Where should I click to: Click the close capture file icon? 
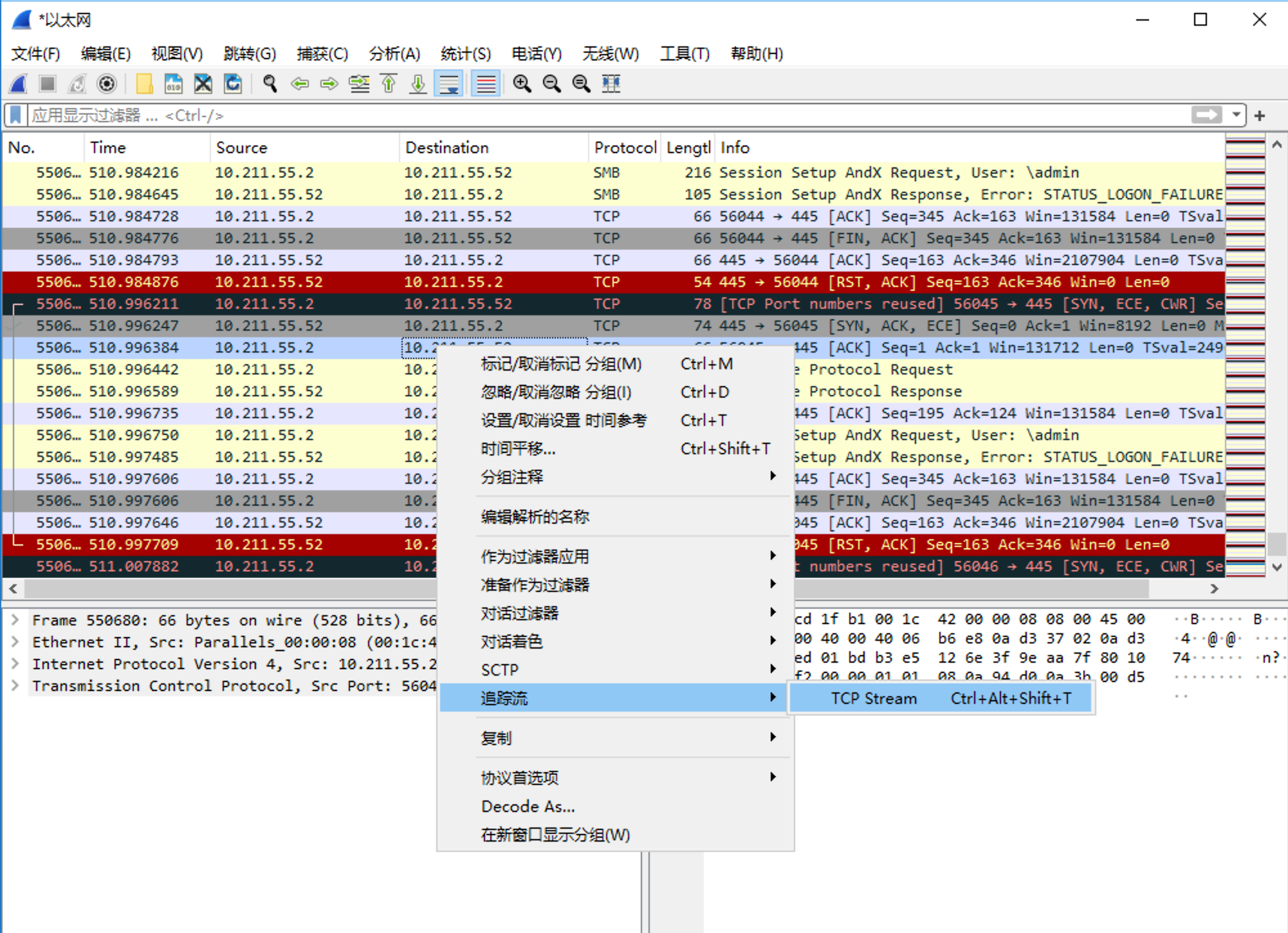click(203, 84)
